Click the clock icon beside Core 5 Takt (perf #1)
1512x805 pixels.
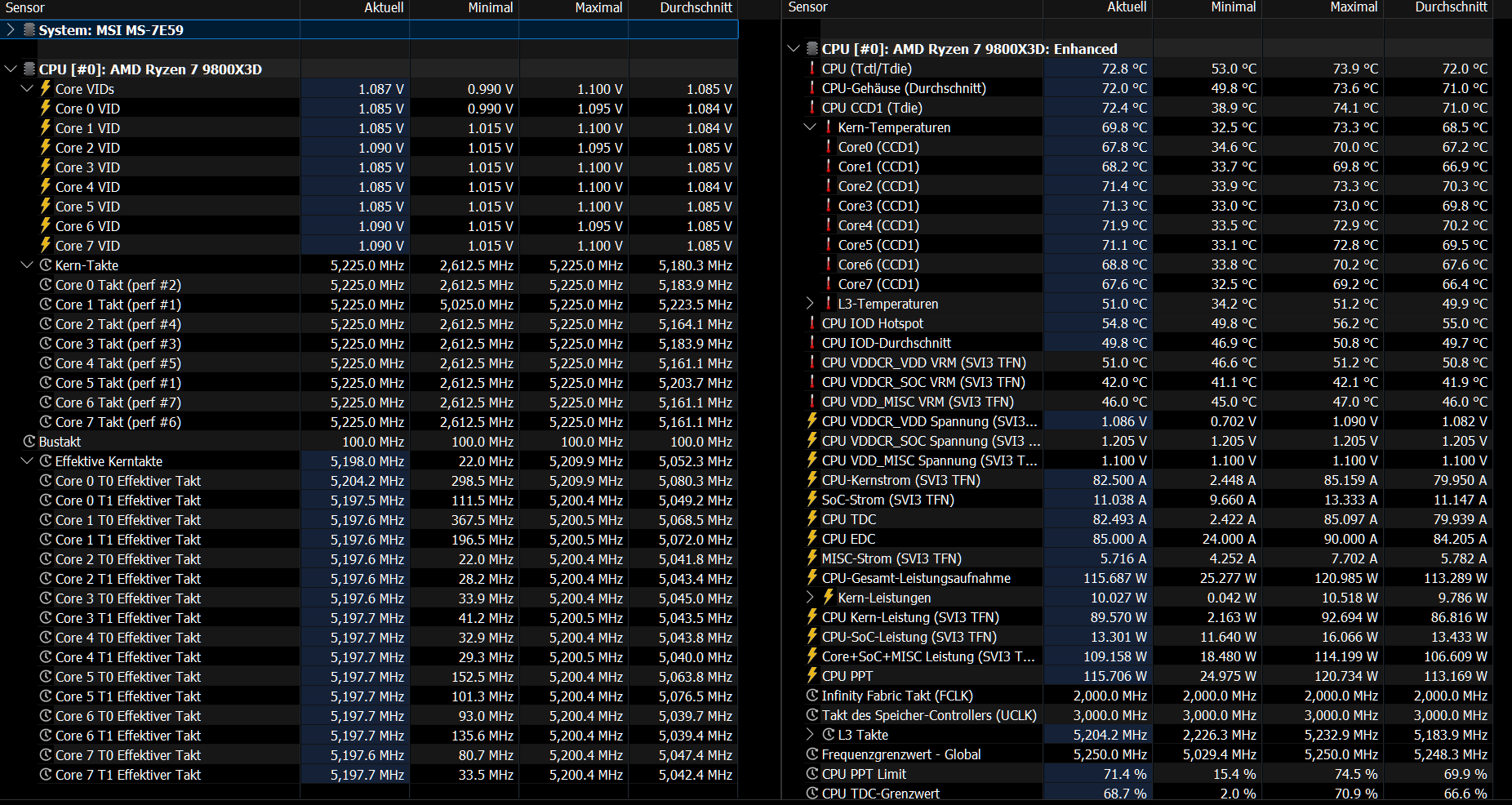pos(46,383)
